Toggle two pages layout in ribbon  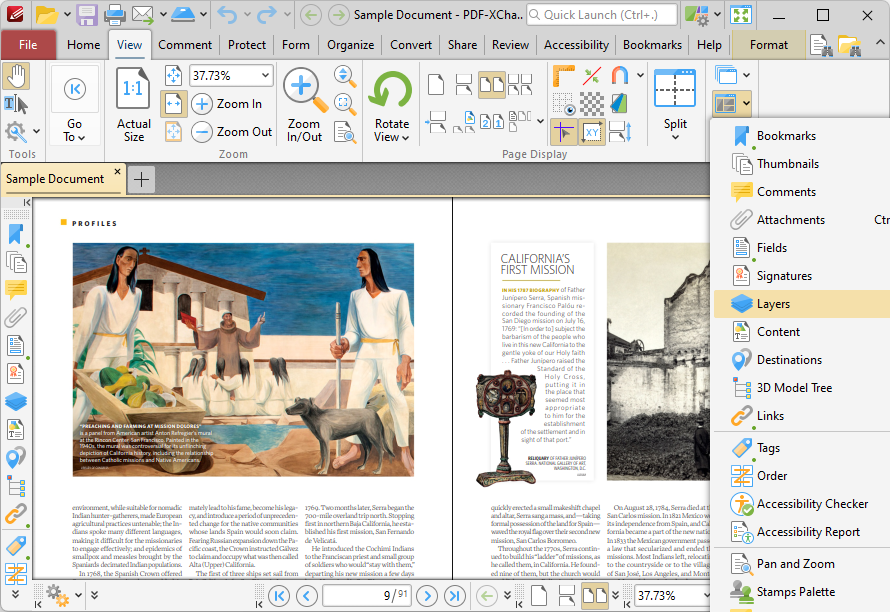[492, 85]
